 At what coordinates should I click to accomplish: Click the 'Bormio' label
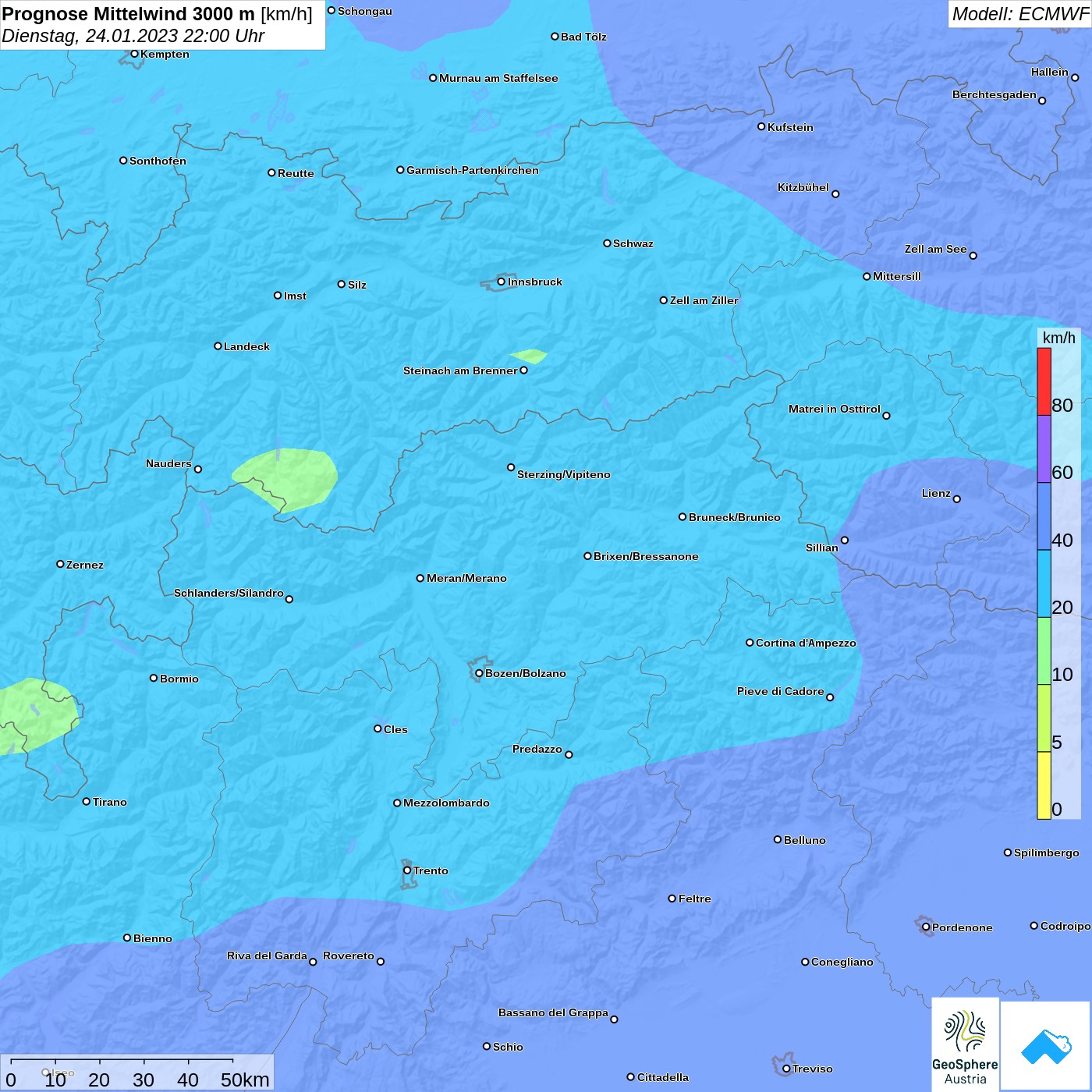[179, 679]
